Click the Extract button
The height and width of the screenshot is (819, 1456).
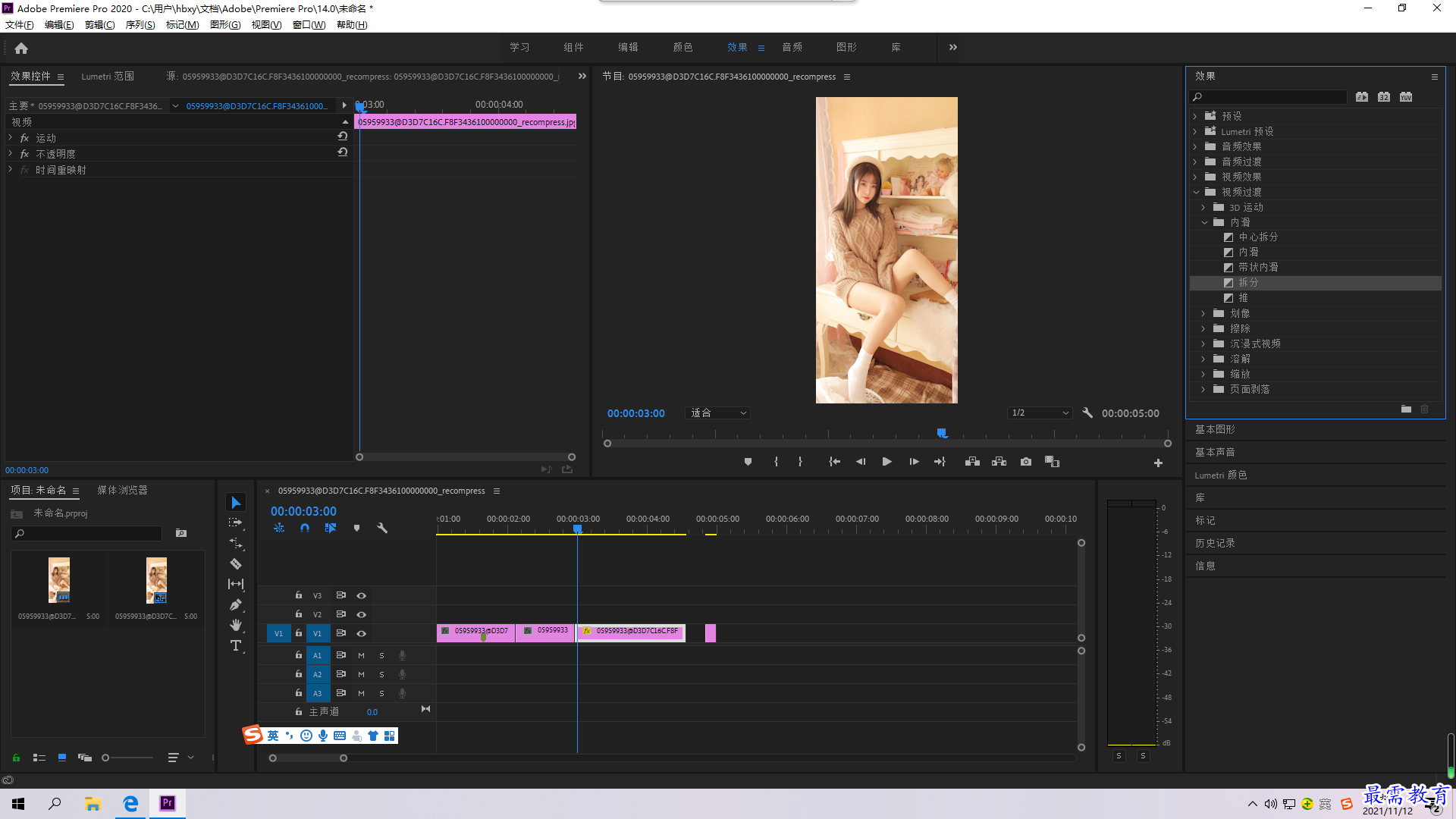[999, 462]
